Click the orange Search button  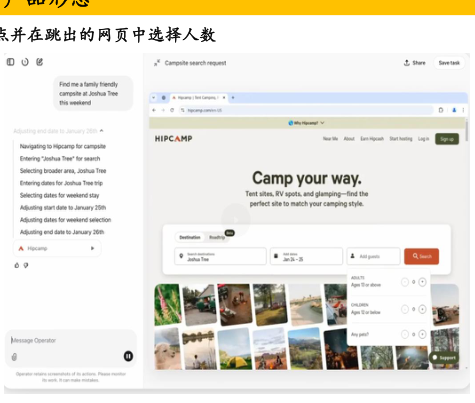click(x=421, y=256)
